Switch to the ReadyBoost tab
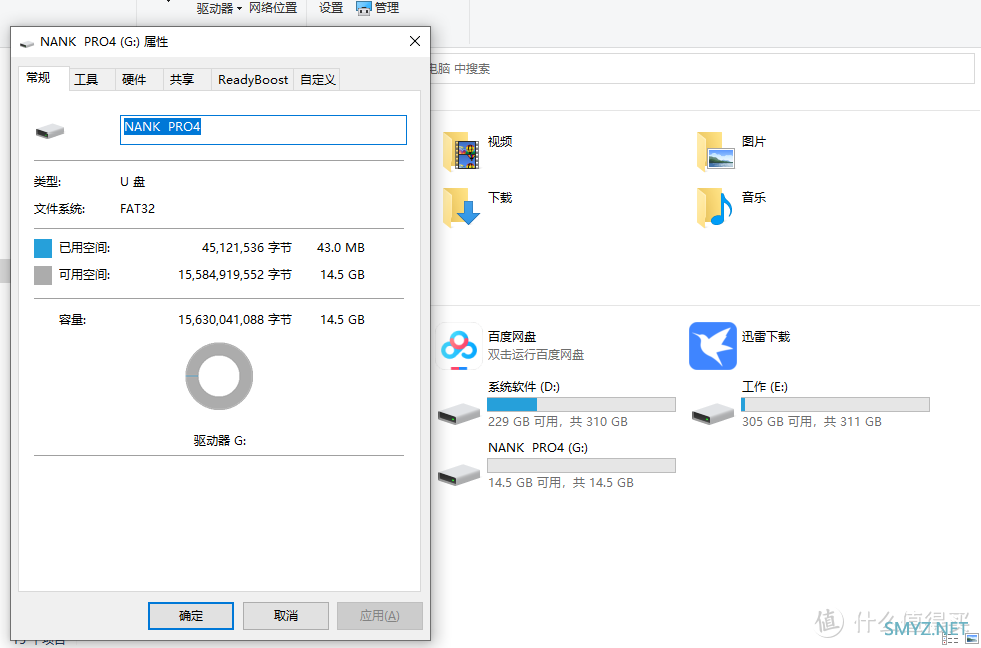The image size is (981, 648). (253, 79)
